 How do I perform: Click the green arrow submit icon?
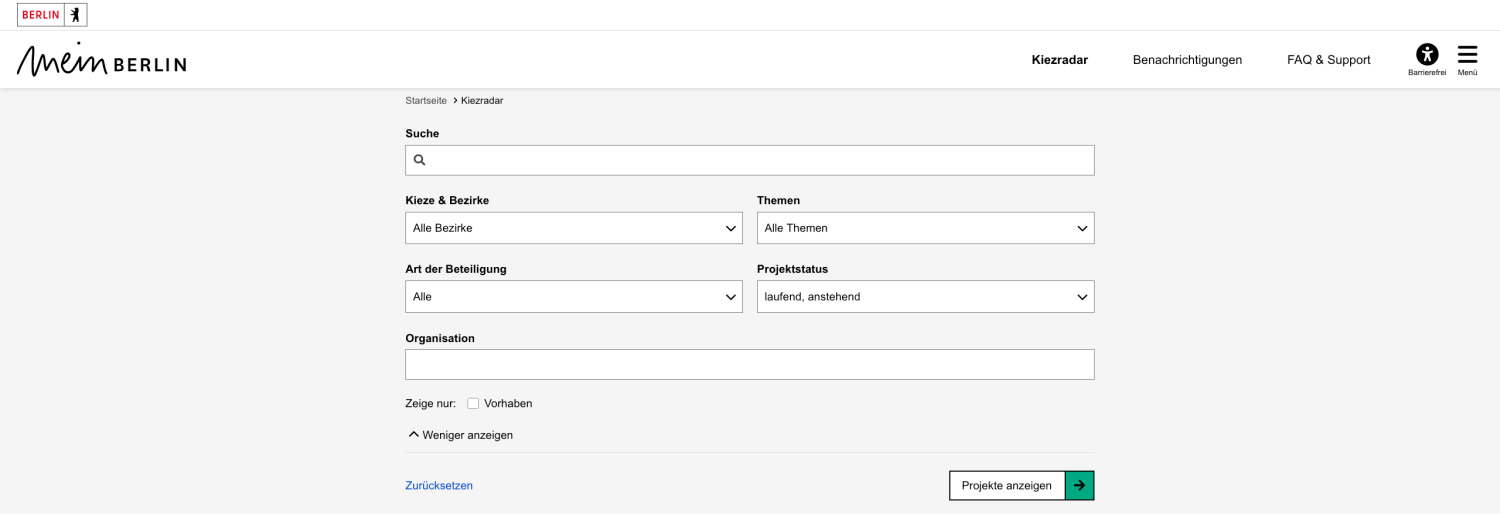[x=1079, y=485]
